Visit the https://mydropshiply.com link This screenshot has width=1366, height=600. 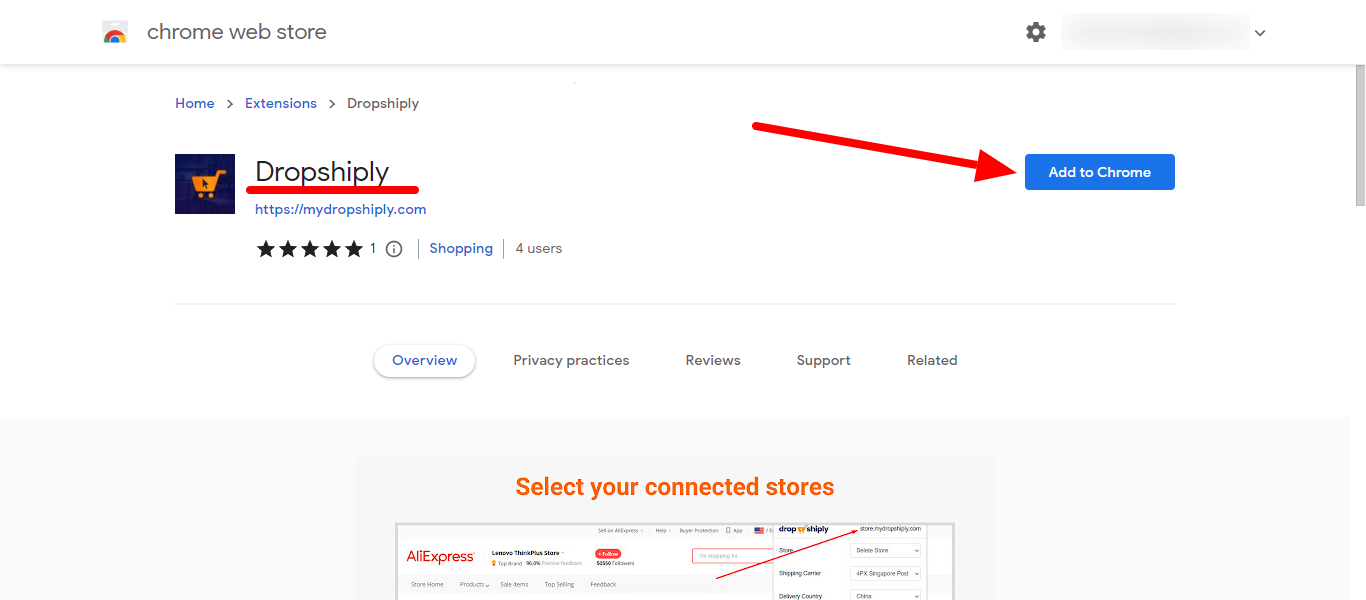coord(341,210)
